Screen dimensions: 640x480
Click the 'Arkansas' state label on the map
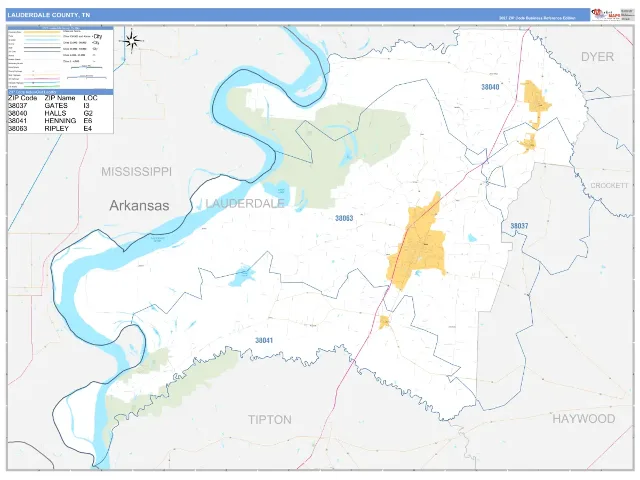pyautogui.click(x=139, y=205)
